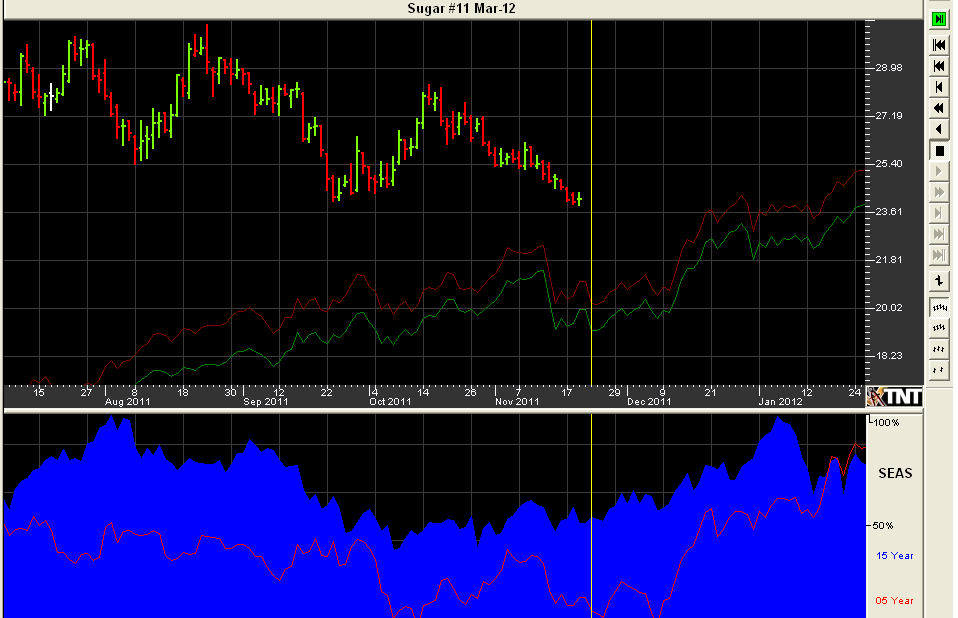Click the blue 15 Year legend label
958x618 pixels.
click(x=894, y=556)
